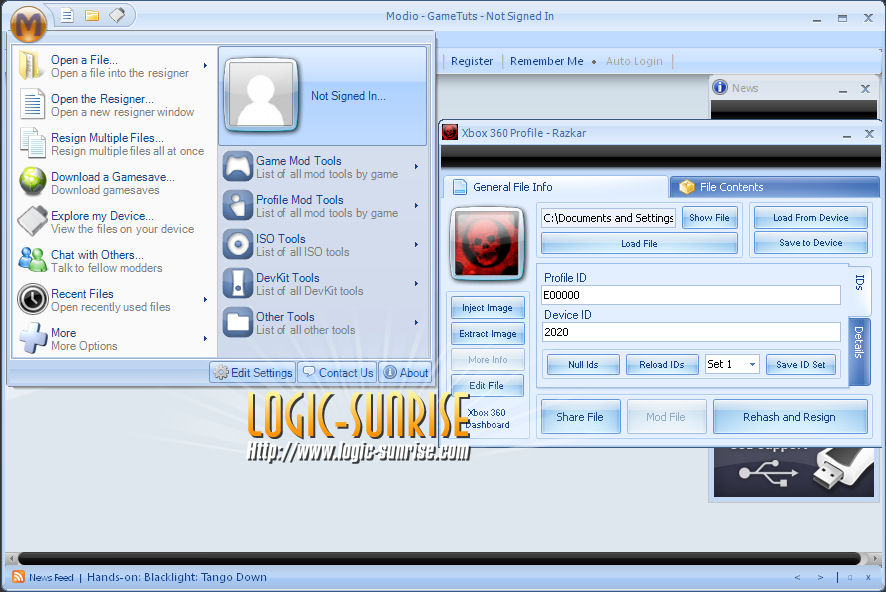Image resolution: width=886 pixels, height=592 pixels.
Task: Switch to the File Contents tab
Action: pos(774,187)
